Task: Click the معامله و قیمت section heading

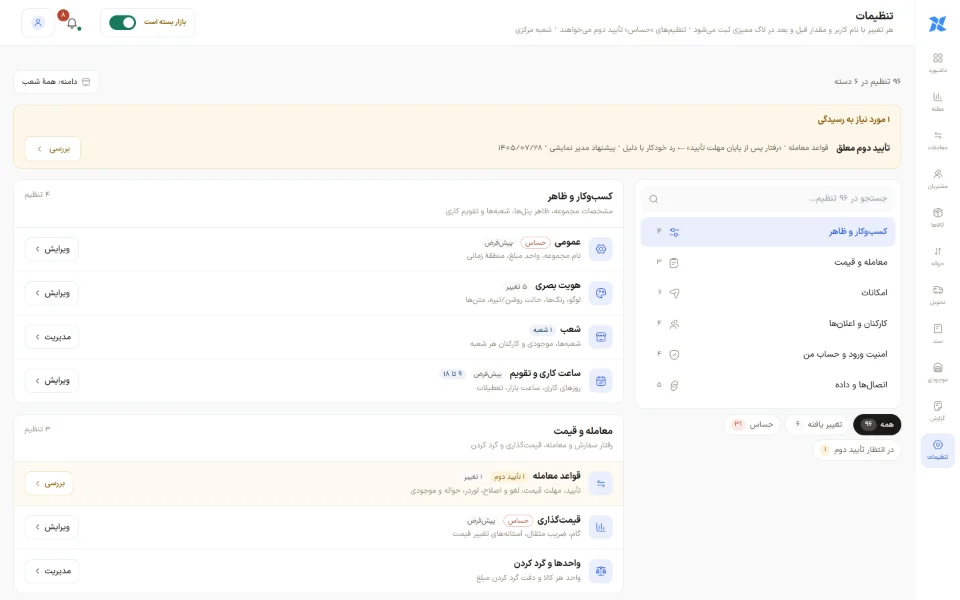Action: (x=583, y=431)
